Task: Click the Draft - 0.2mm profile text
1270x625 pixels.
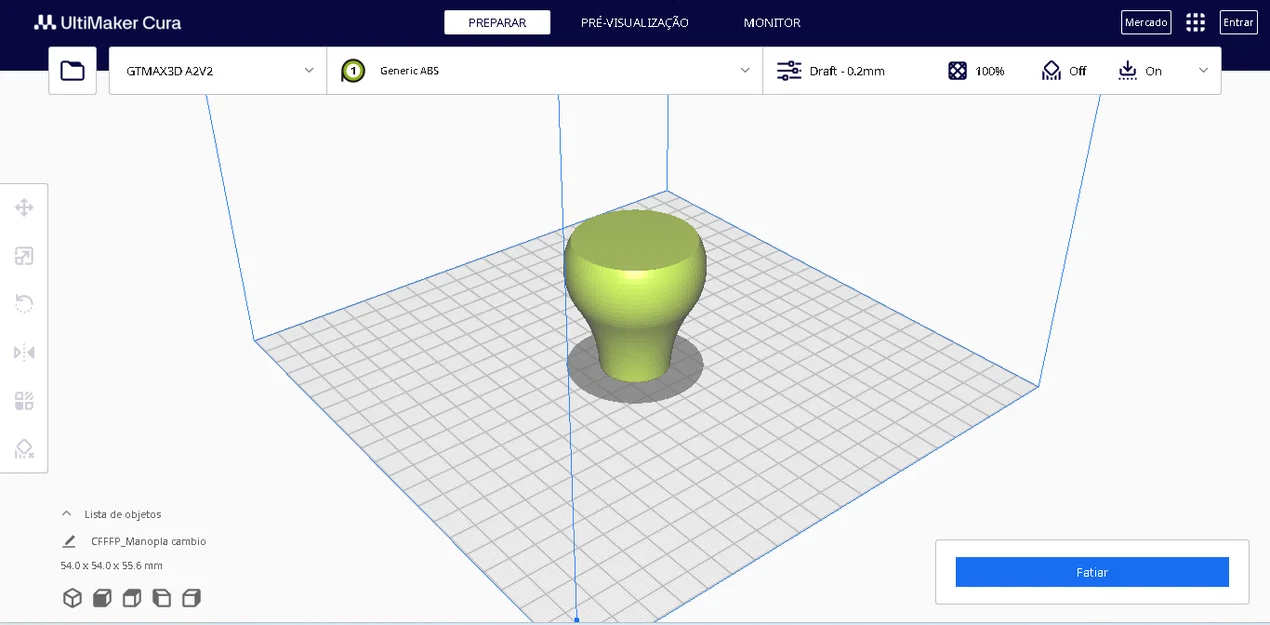Action: [847, 71]
